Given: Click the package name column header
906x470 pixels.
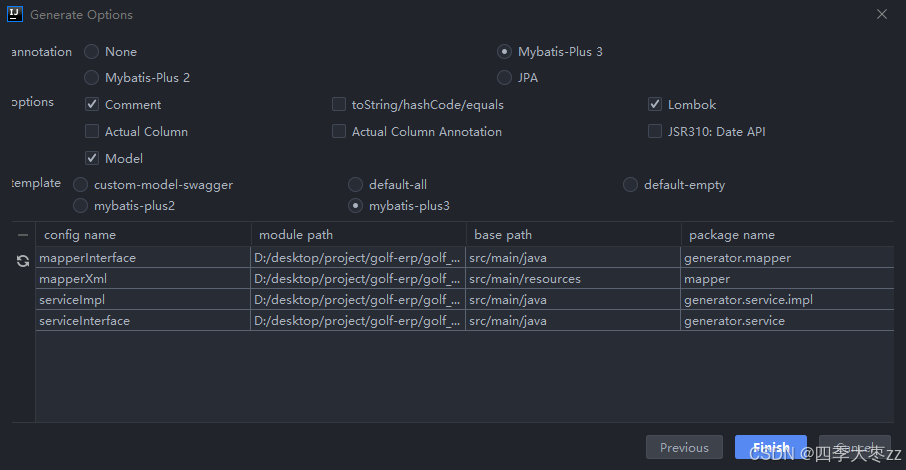Looking at the screenshot, I should [787, 235].
